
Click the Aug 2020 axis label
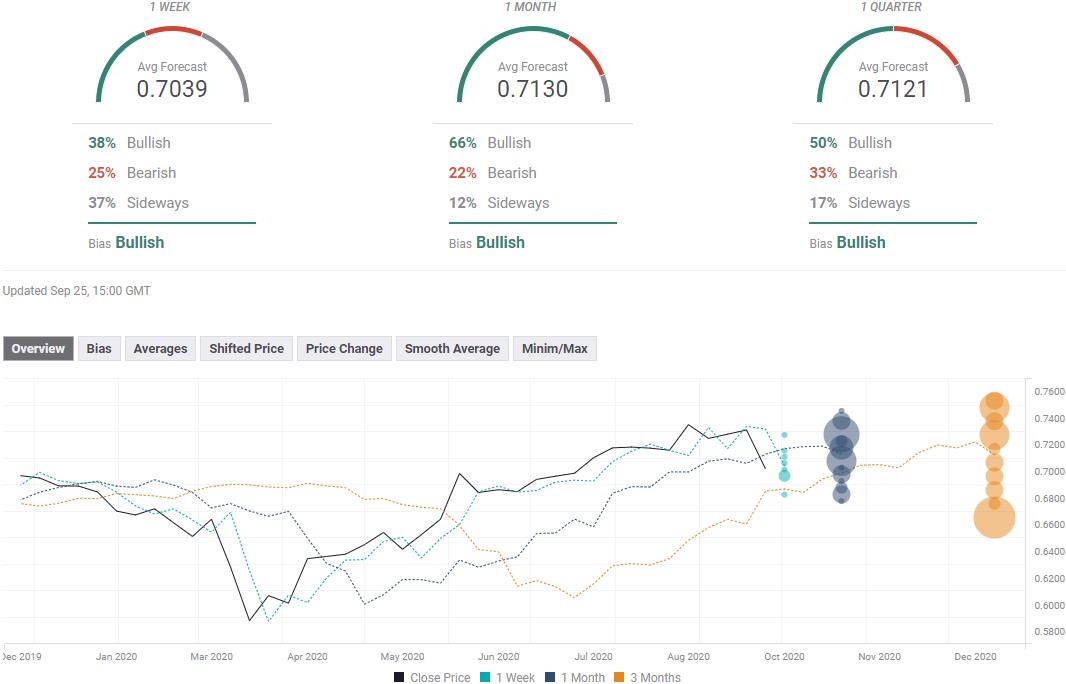688,657
